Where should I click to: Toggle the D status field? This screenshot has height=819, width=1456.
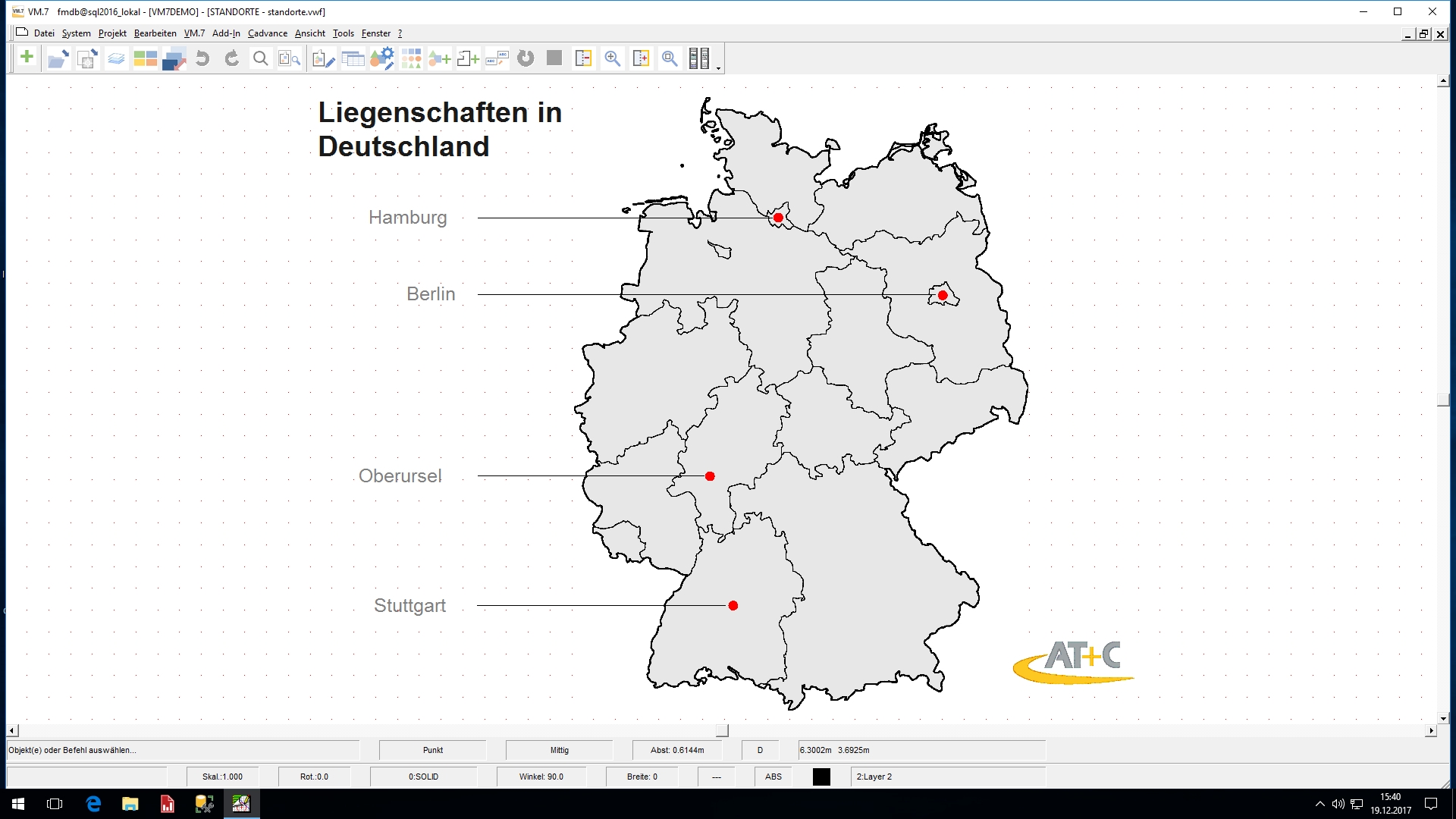760,750
